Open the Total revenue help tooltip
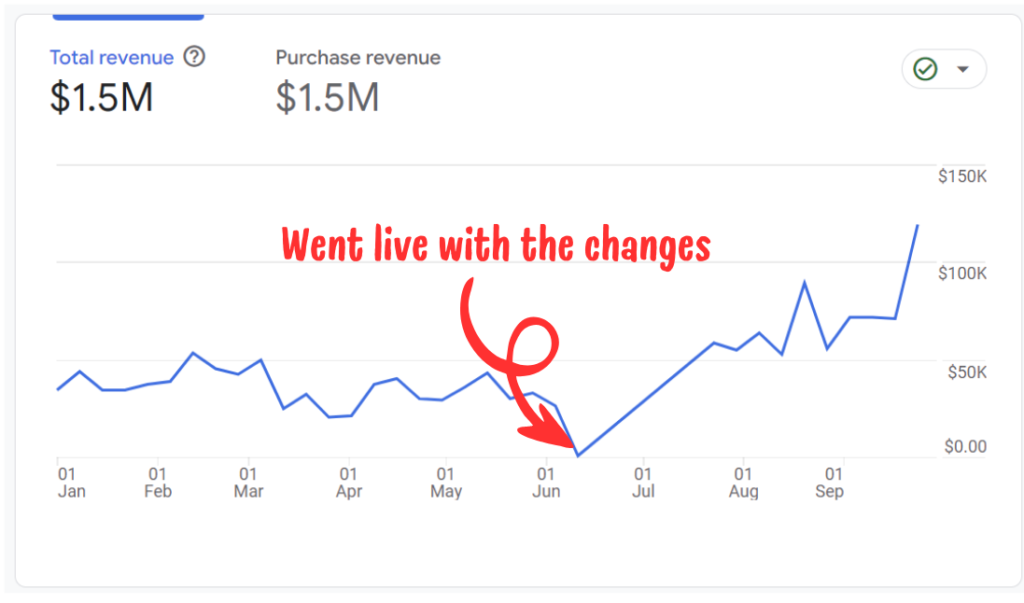Screen dimensions: 1024x603 pos(192,57)
